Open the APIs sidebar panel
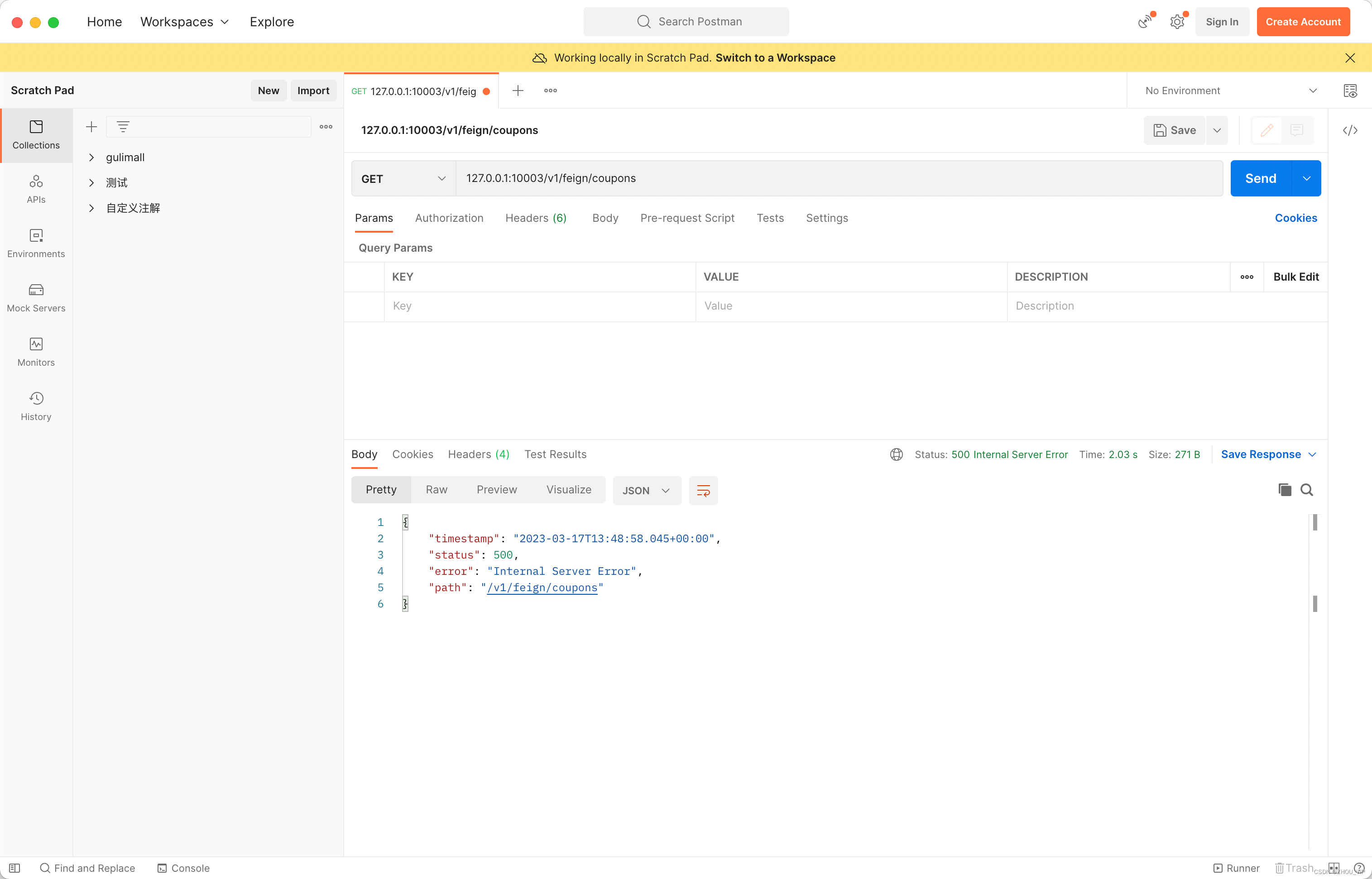Screen dimensions: 1372x879 point(36,190)
